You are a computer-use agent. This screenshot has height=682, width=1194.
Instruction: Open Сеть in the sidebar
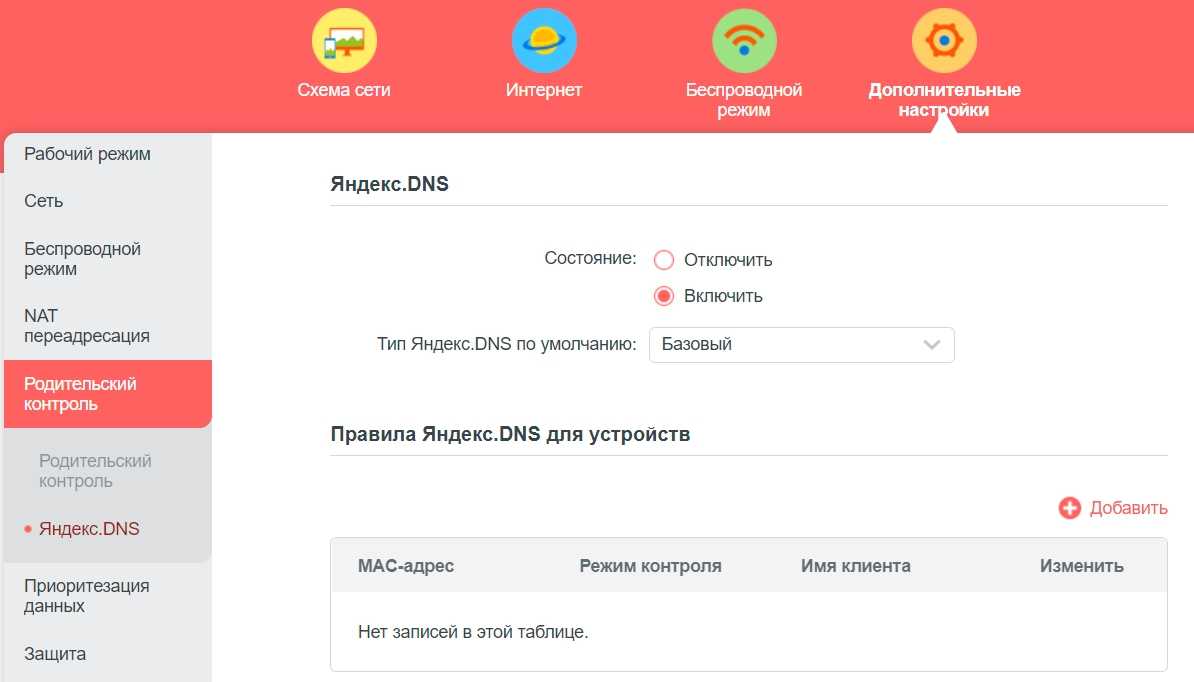click(43, 201)
